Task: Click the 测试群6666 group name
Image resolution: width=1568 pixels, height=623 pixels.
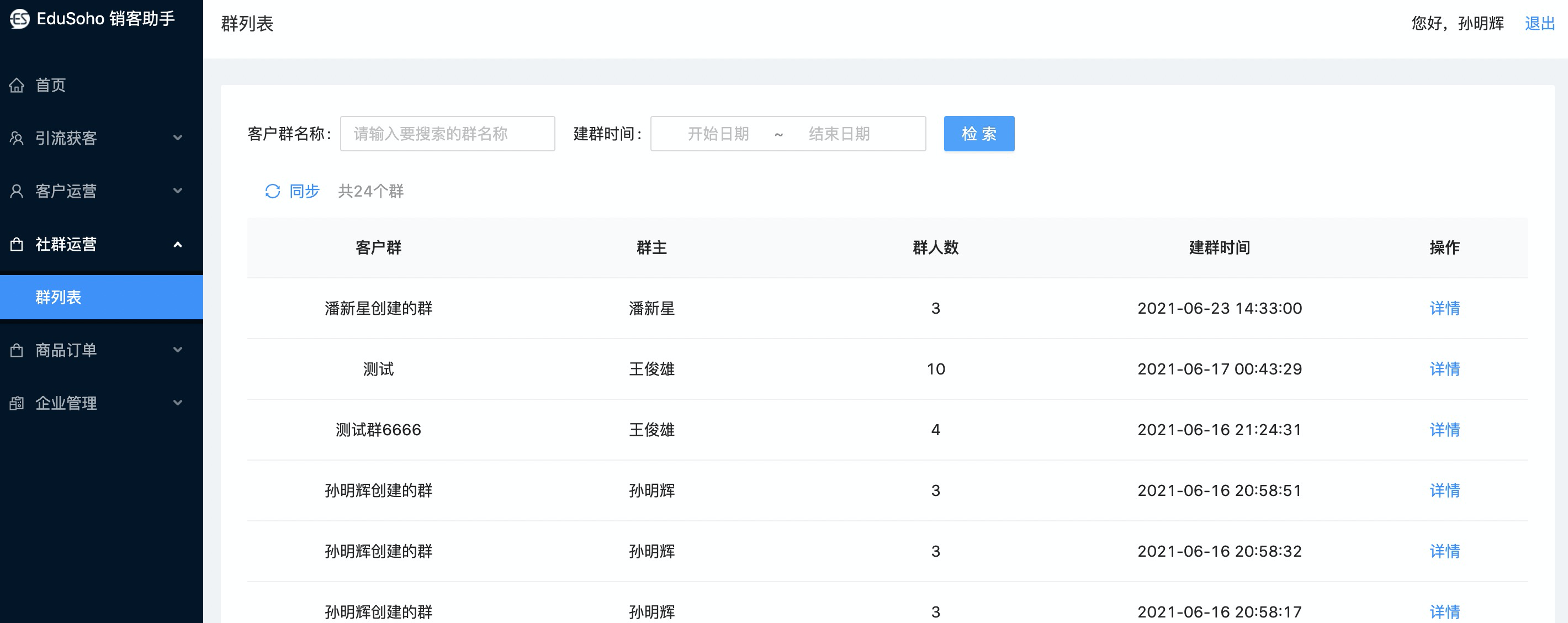Action: [x=378, y=430]
